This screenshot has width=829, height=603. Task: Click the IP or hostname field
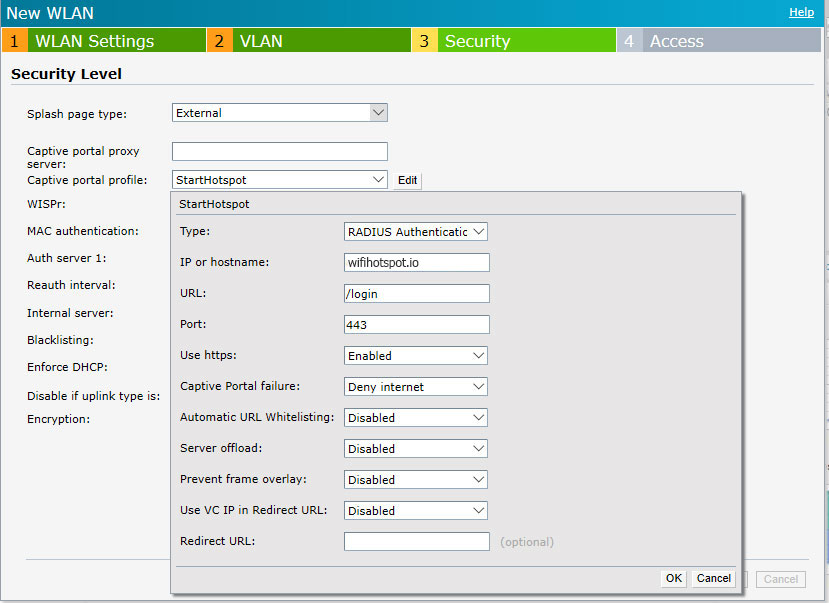pos(416,263)
